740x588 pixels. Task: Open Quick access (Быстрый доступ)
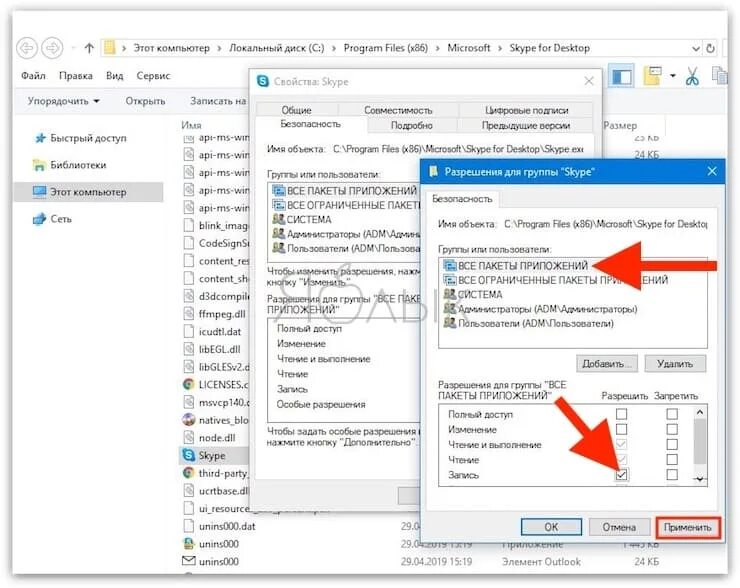80,138
